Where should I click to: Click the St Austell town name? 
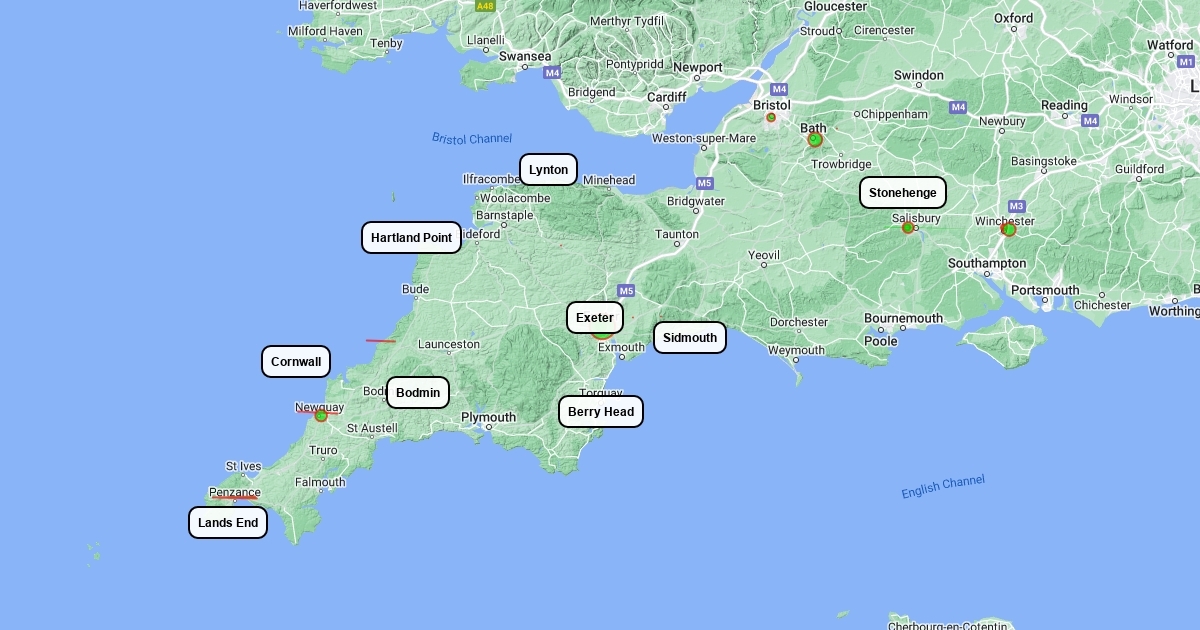pyautogui.click(x=372, y=428)
